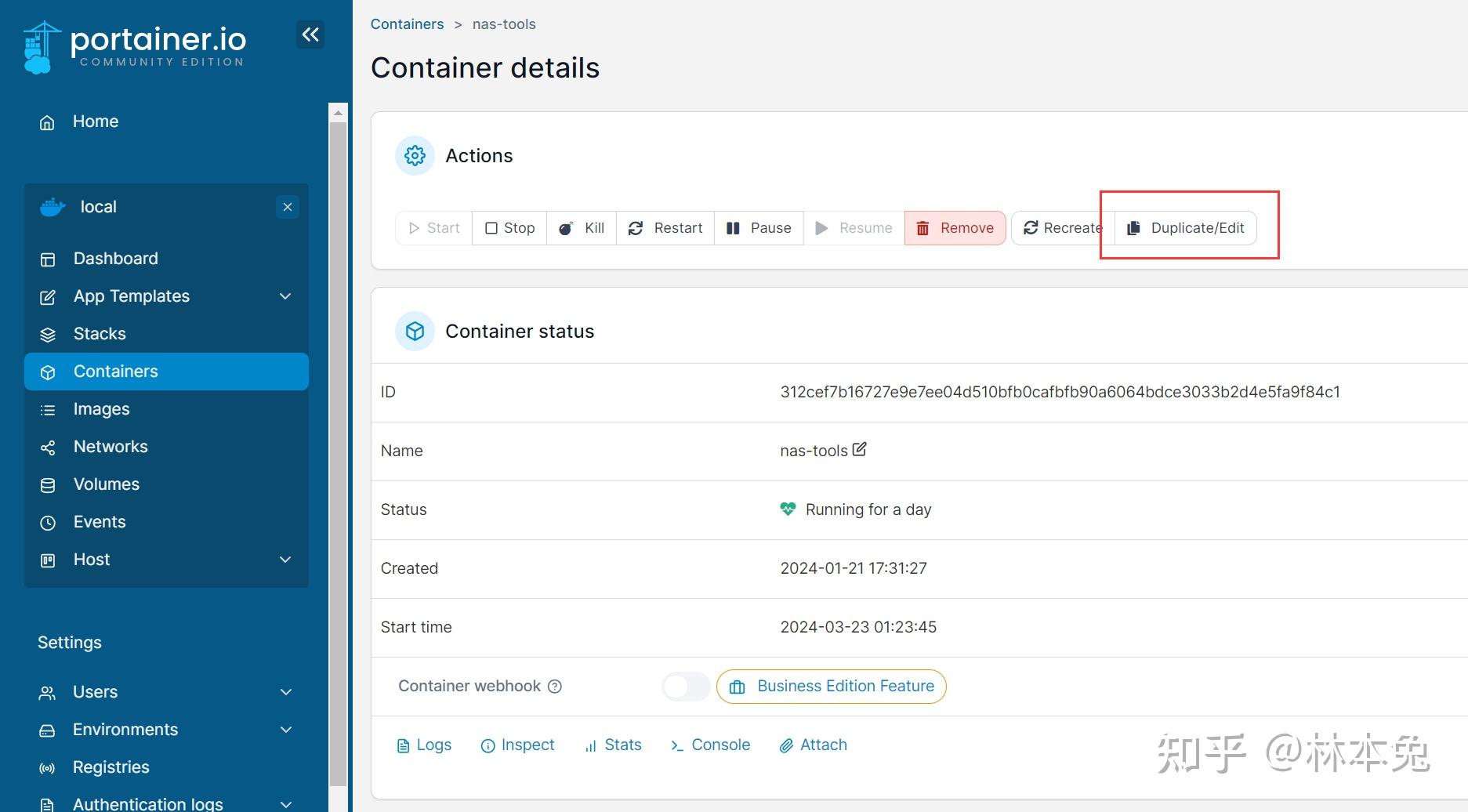Close the local environment selection
1468x812 pixels.
coord(287,206)
